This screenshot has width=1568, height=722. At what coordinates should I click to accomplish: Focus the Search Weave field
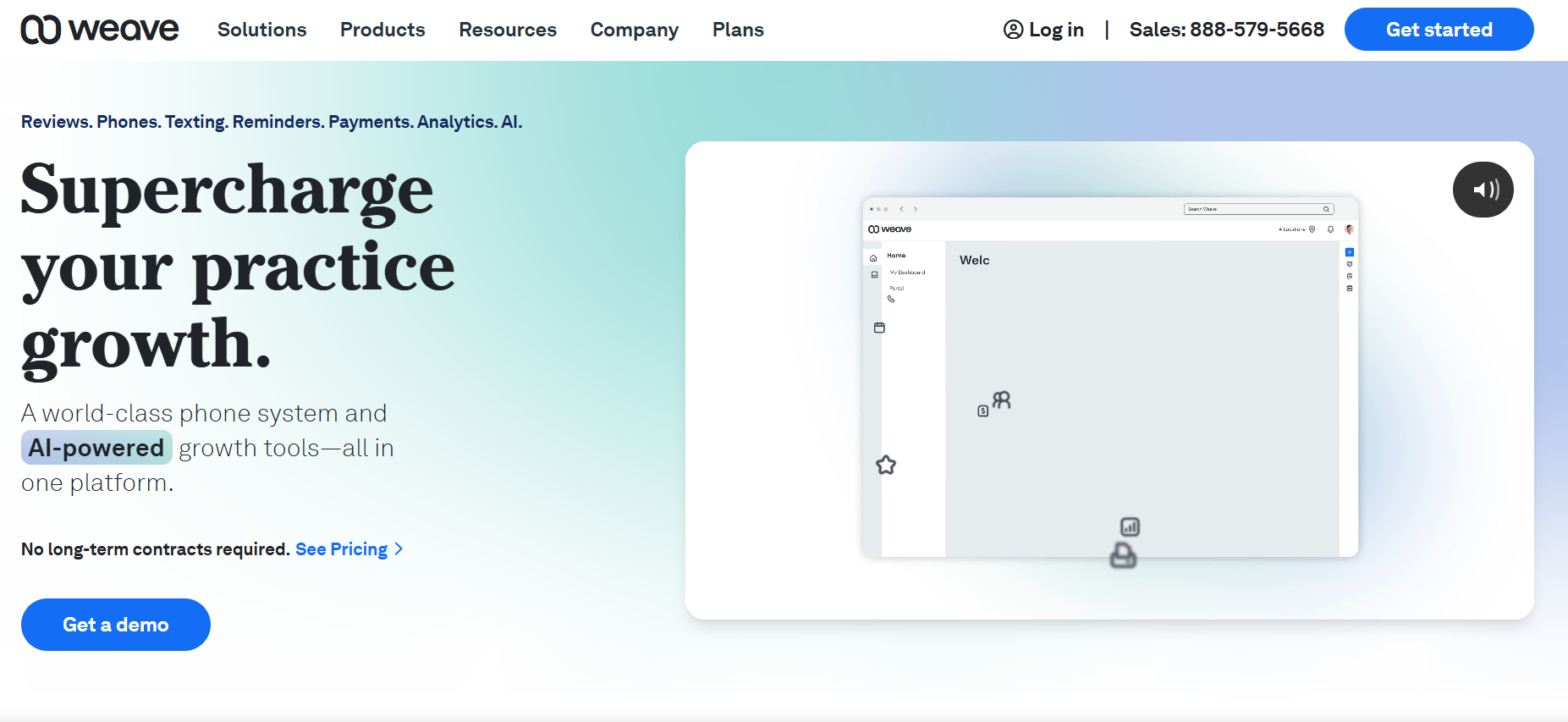pyautogui.click(x=1258, y=209)
